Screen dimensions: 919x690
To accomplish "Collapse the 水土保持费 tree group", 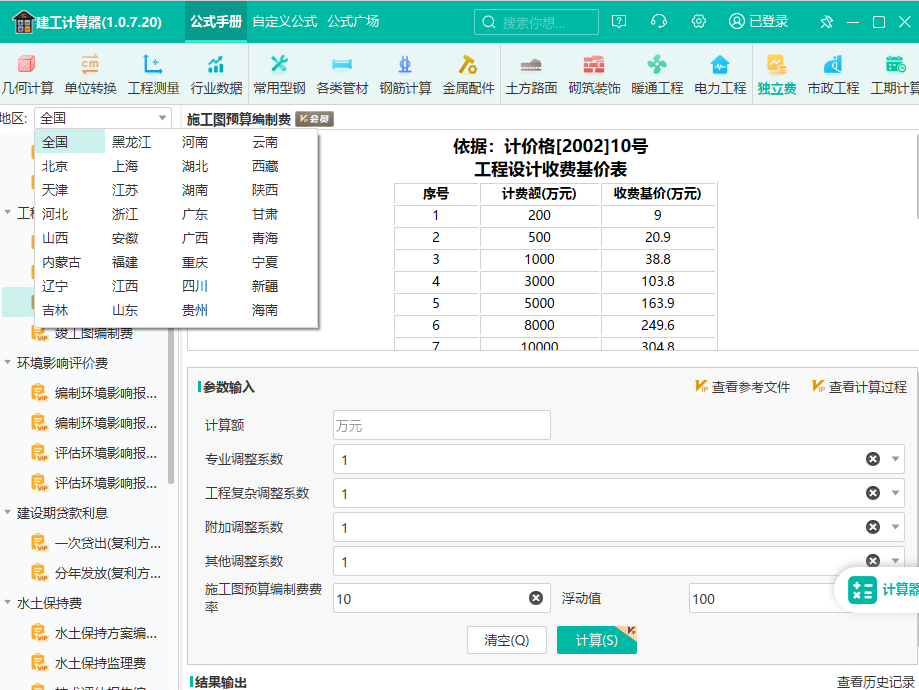I will point(8,603).
